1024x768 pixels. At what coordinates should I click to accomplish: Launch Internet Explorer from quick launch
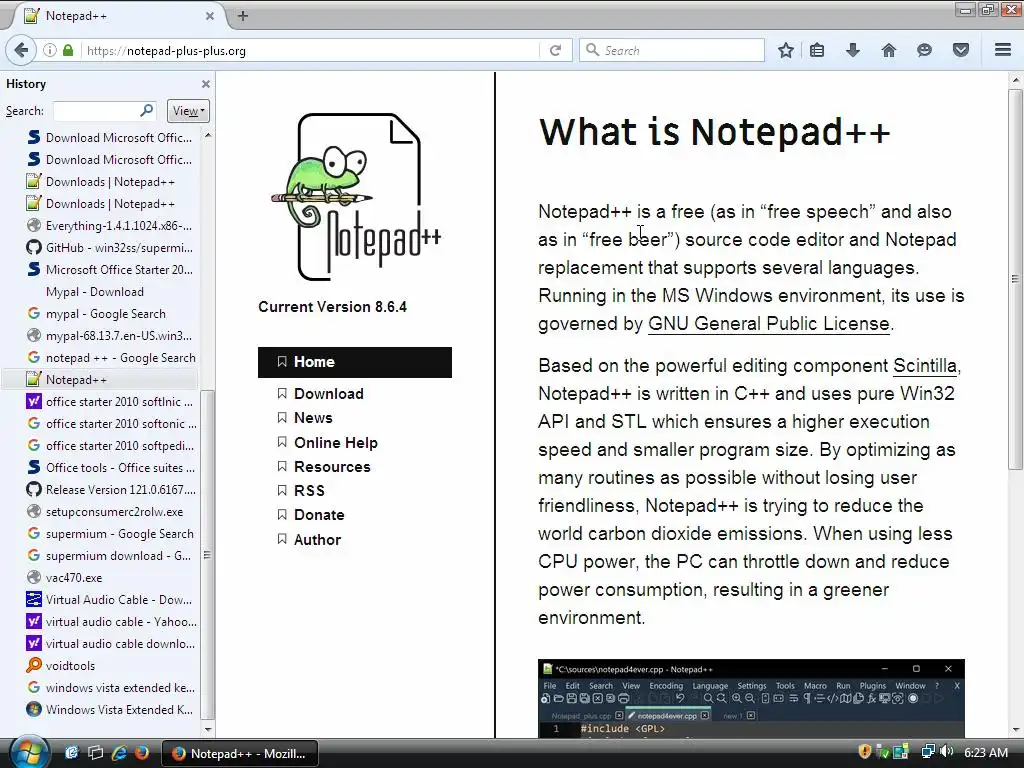(x=119, y=753)
